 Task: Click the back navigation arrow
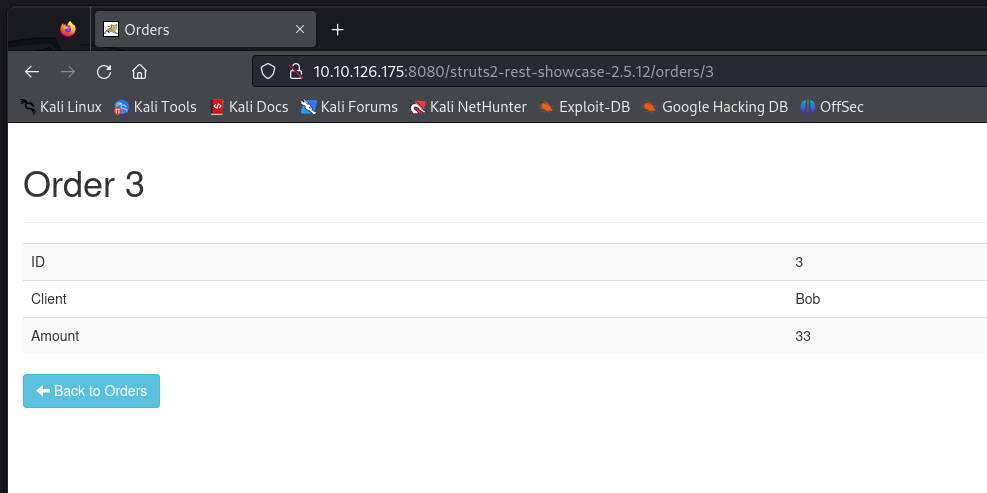32,72
